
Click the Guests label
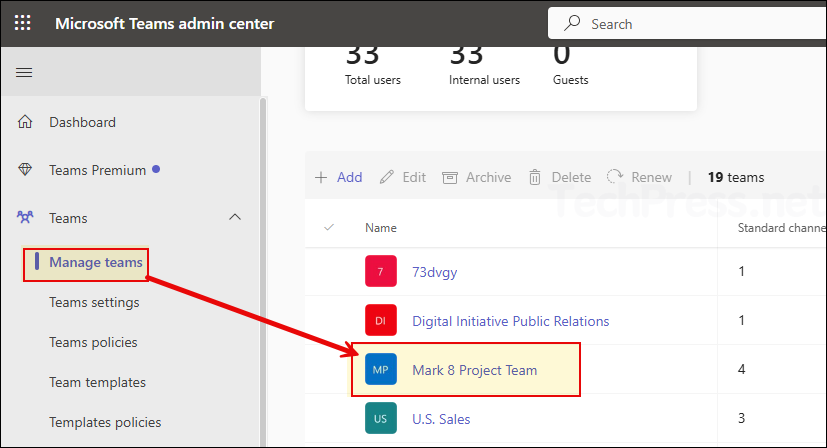[571, 80]
